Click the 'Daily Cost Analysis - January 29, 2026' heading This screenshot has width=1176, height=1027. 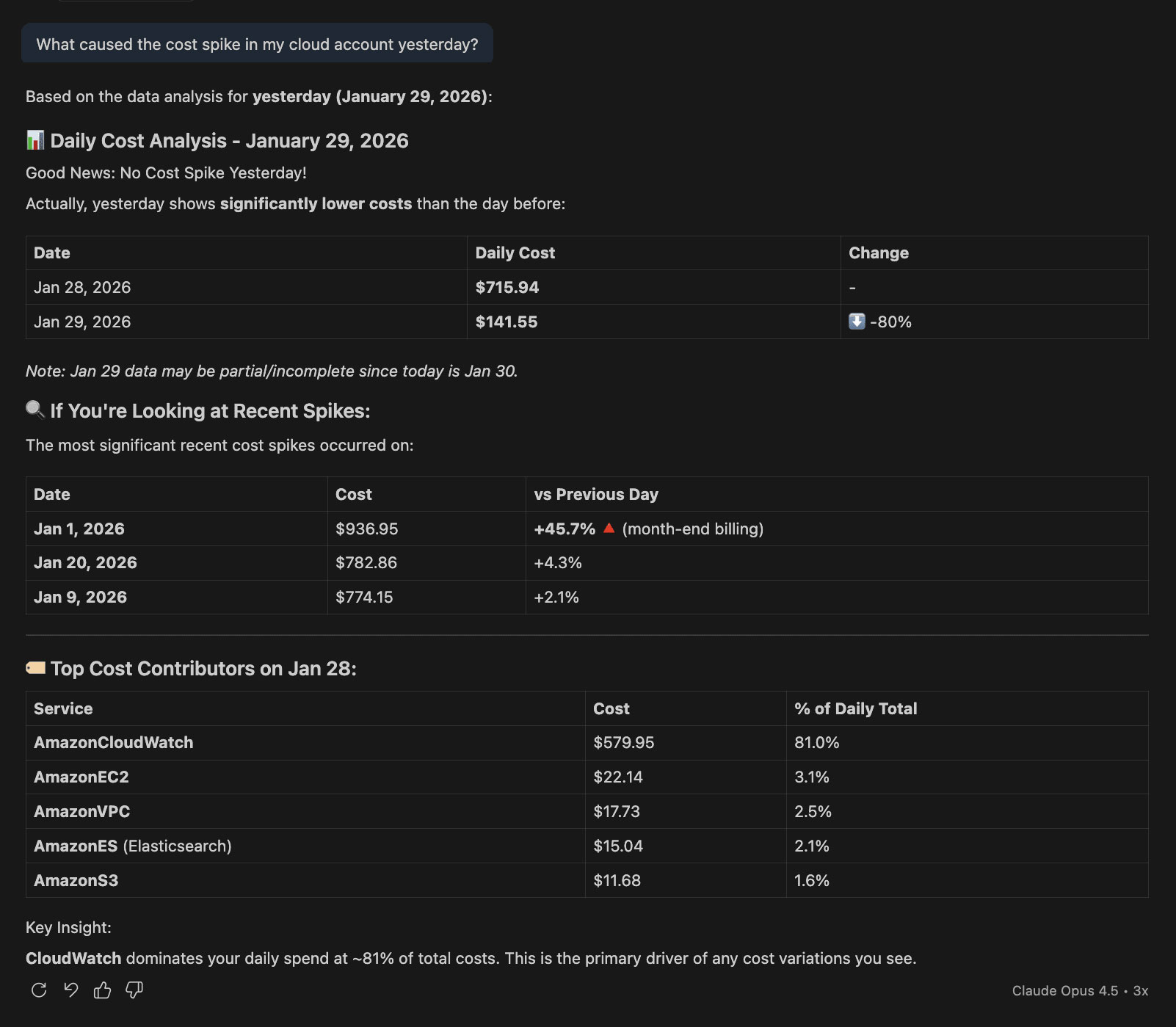pyautogui.click(x=229, y=140)
